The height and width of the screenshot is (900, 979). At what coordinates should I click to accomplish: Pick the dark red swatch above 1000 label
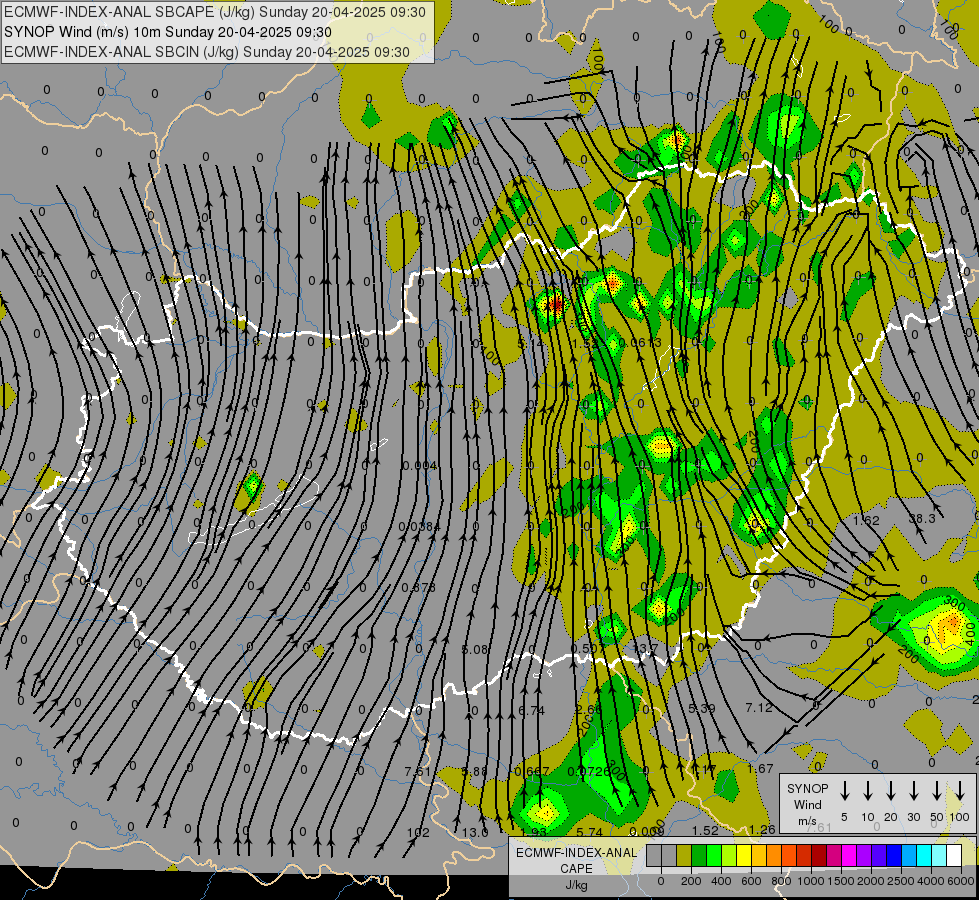click(819, 856)
